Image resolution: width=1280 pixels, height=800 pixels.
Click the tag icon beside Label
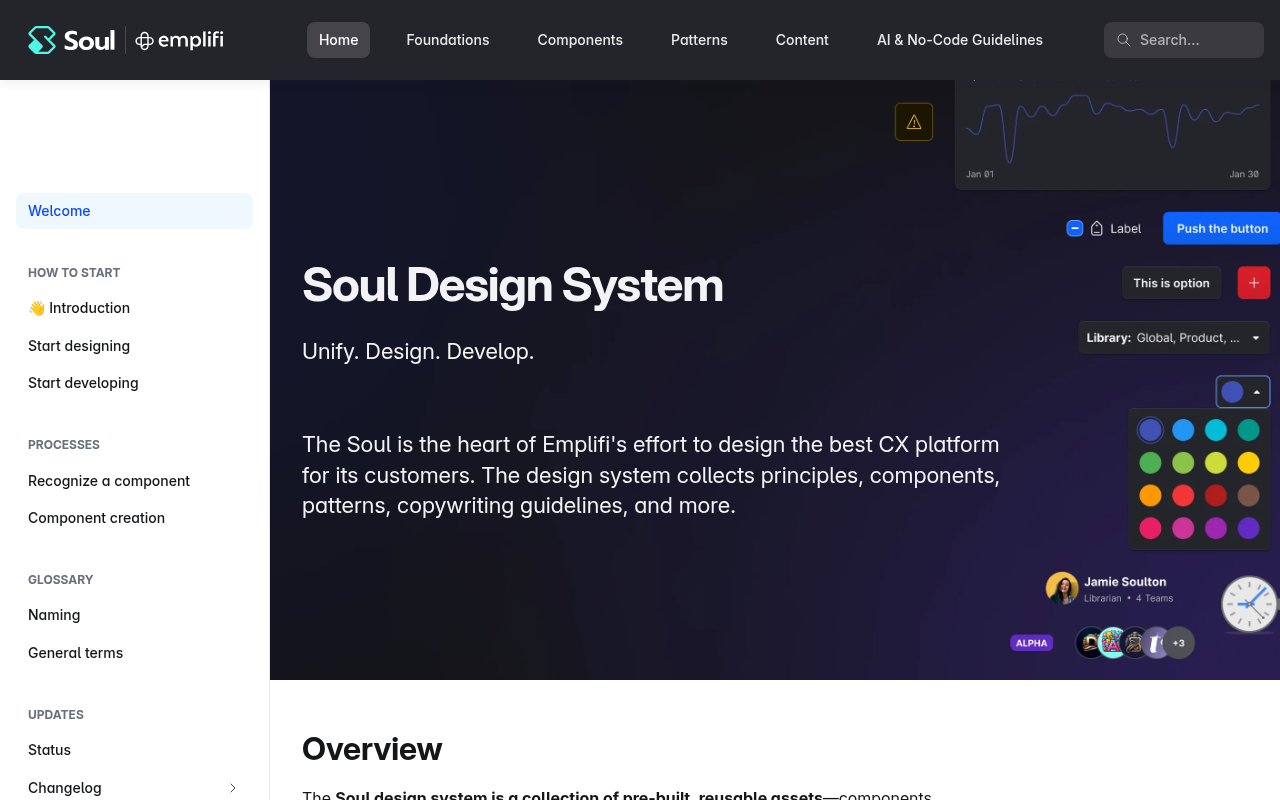(x=1097, y=228)
